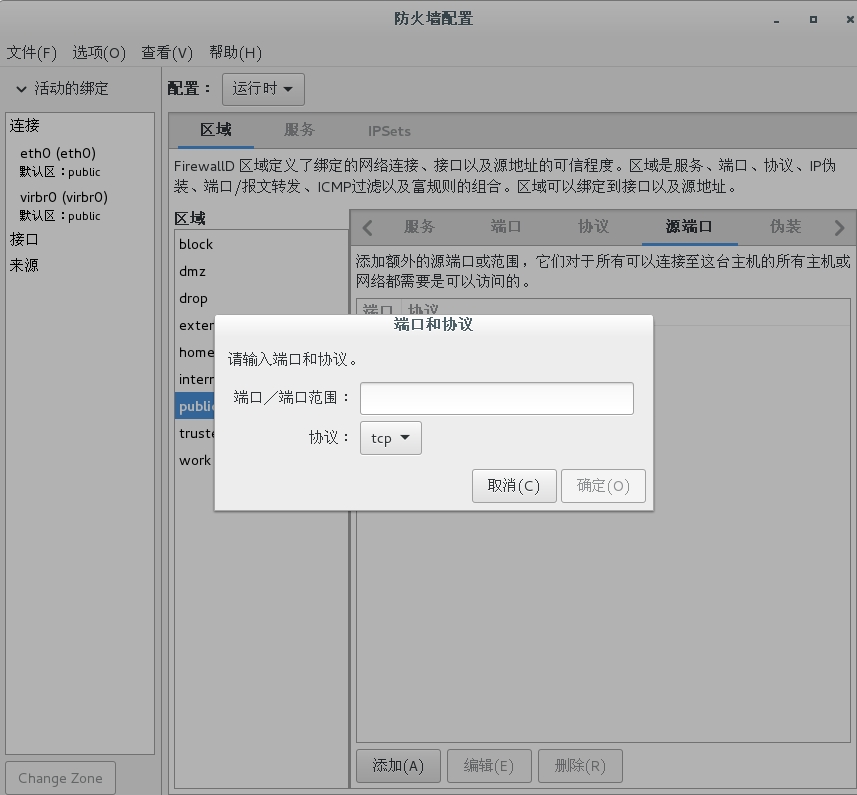857x795 pixels.
Task: Cancel the port dialog with 取消
Action: pyautogui.click(x=514, y=486)
